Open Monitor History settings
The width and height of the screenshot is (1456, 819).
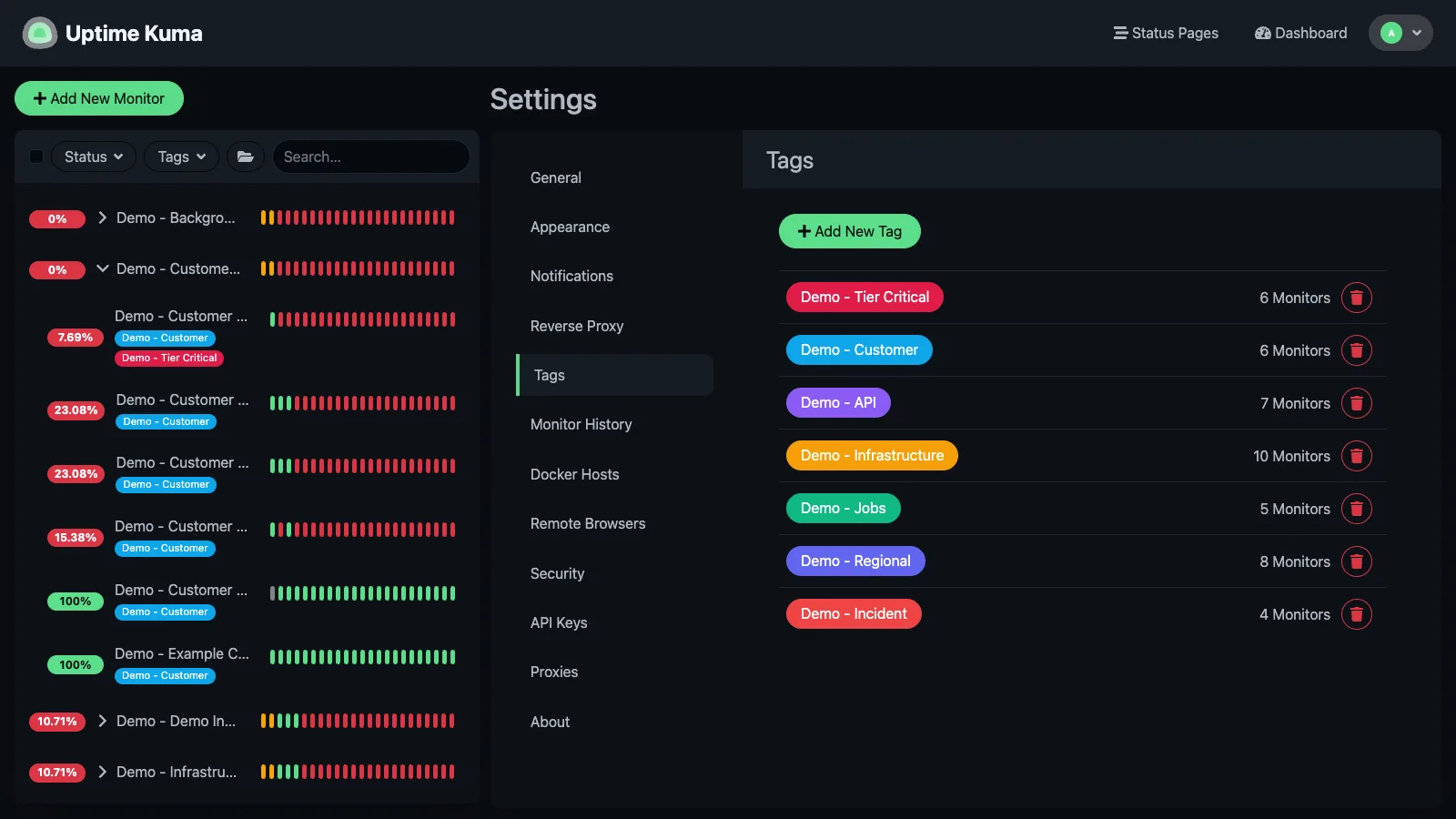pyautogui.click(x=615, y=424)
